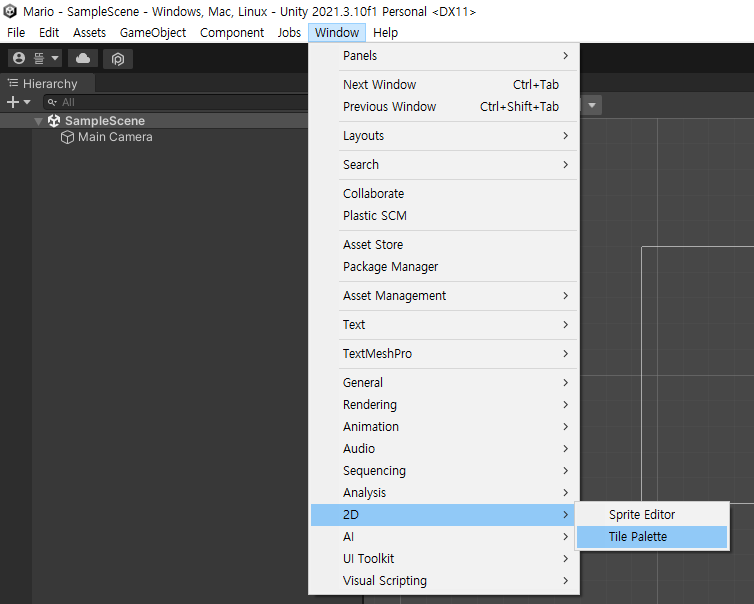Open the create dropdown arrow beside plus
This screenshot has height=604, width=754.
(27, 102)
